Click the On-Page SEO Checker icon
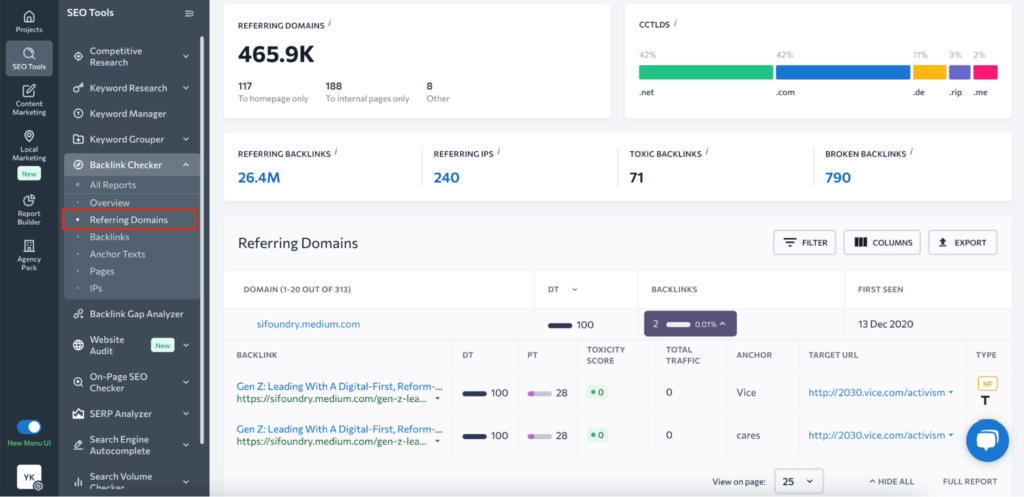Image resolution: width=1024 pixels, height=497 pixels. tap(78, 381)
